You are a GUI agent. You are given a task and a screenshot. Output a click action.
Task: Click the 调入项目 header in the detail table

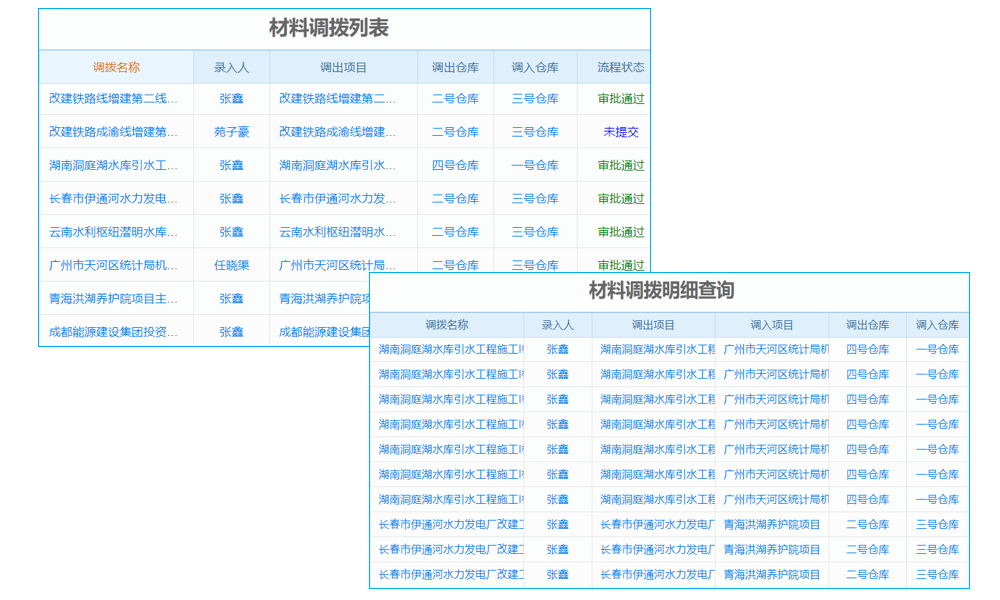[773, 324]
